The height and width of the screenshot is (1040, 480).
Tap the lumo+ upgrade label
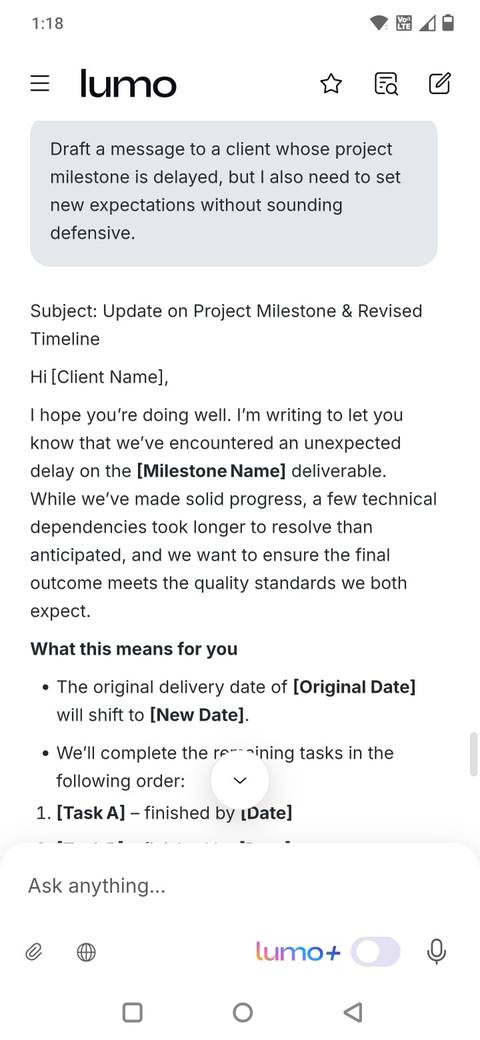coord(298,952)
